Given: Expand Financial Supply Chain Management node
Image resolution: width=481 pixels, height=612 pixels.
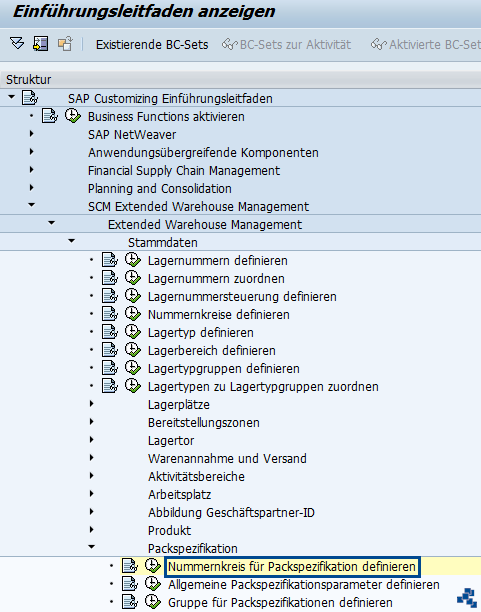Looking at the screenshot, I should coord(32,169).
